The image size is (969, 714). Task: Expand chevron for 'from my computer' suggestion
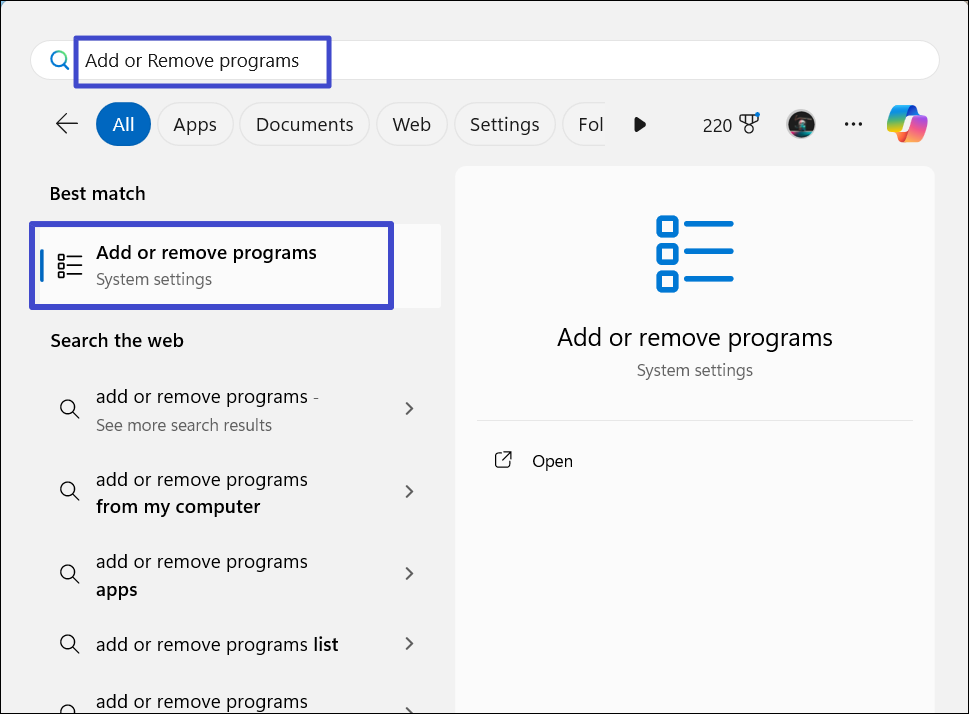click(x=409, y=491)
